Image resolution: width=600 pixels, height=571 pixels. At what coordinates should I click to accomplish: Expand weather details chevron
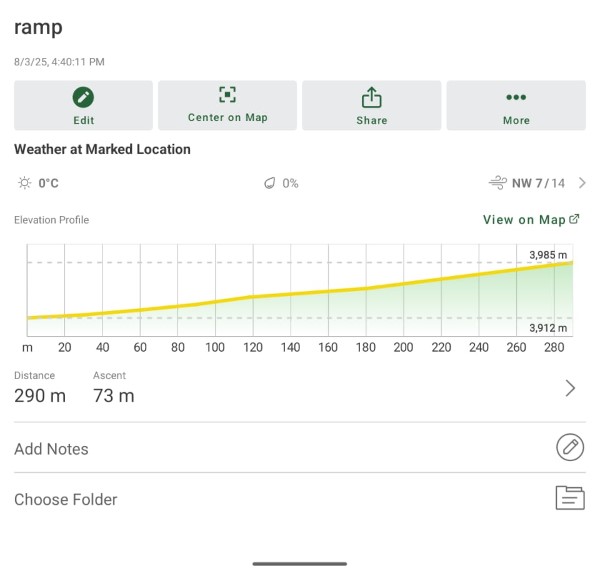(582, 183)
